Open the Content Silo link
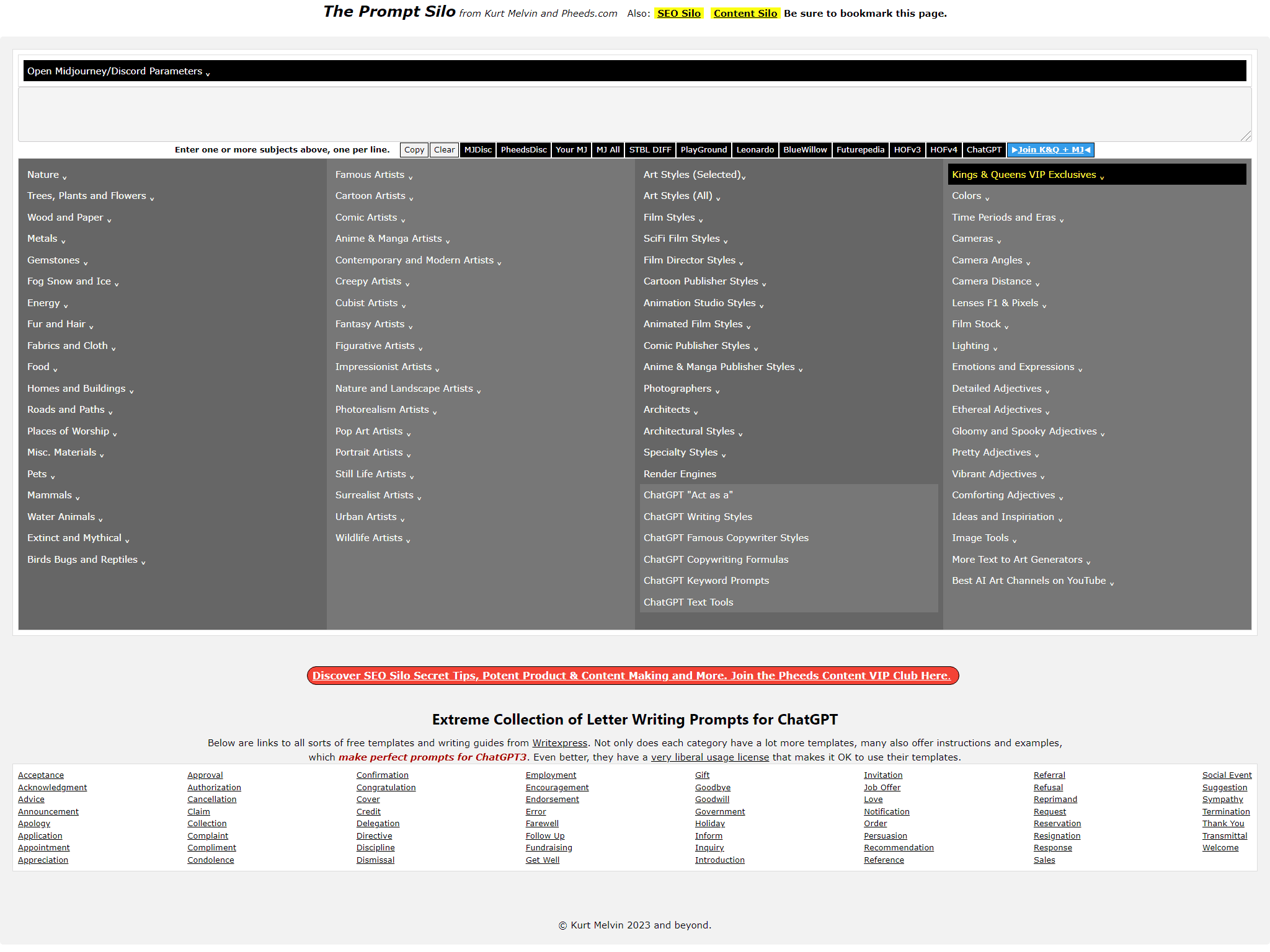This screenshot has height=952, width=1270. tap(745, 14)
